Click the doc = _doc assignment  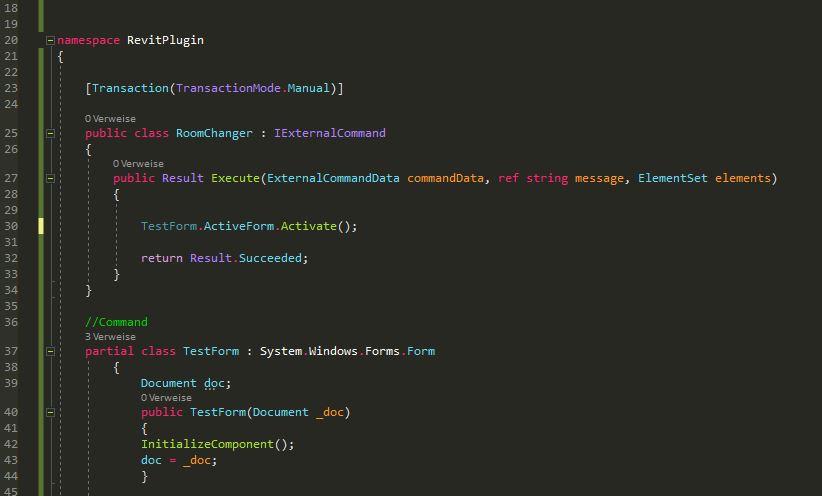coord(179,460)
